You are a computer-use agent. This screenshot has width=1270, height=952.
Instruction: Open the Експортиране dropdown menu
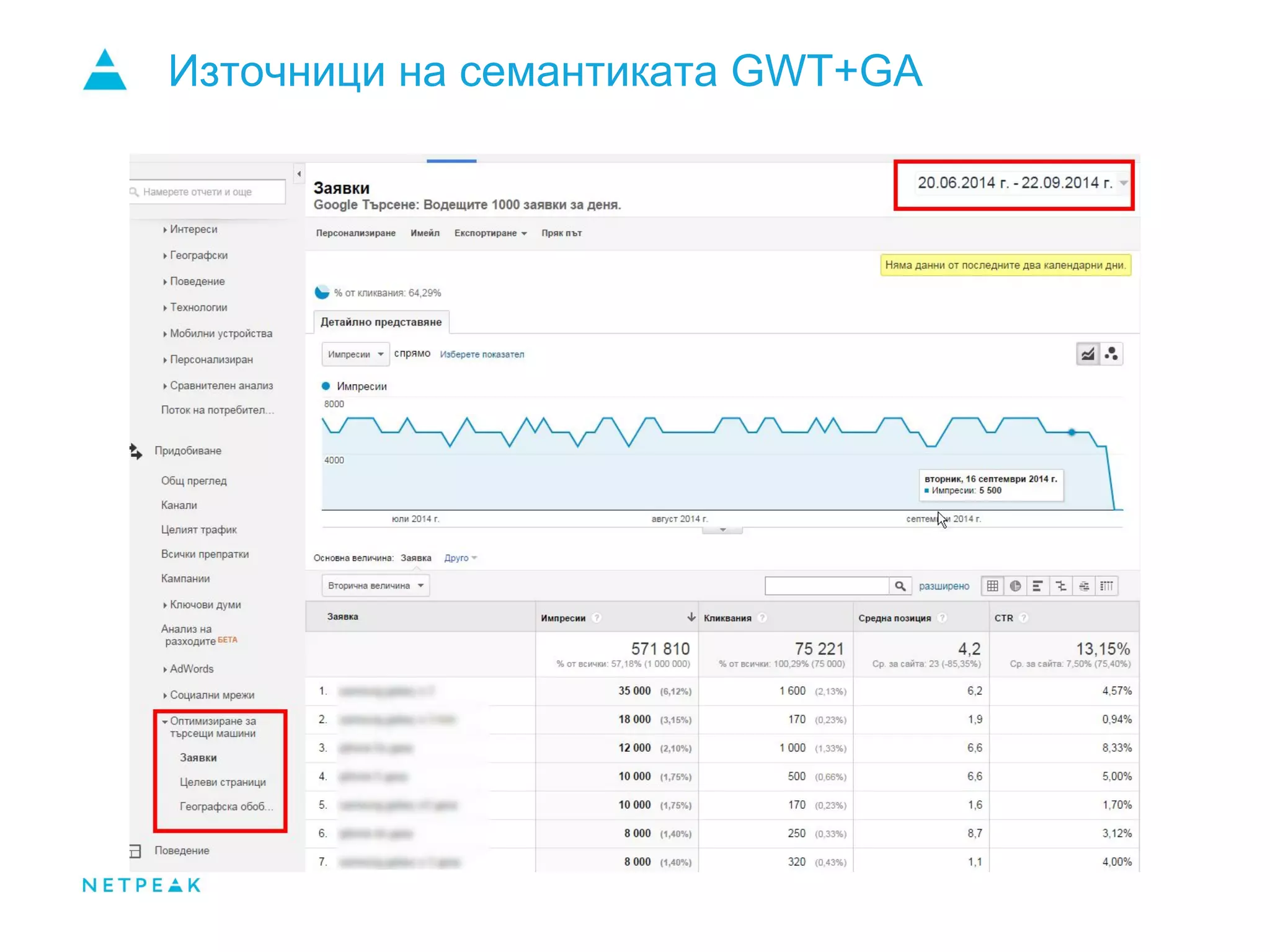[490, 233]
